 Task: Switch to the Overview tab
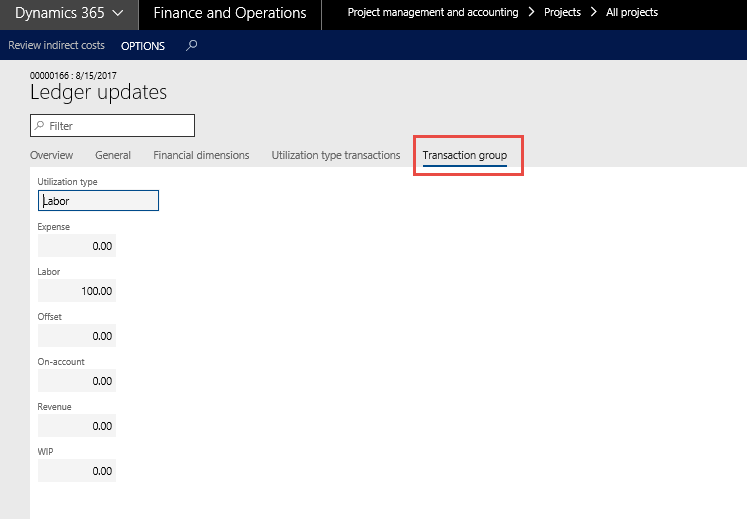(x=52, y=155)
